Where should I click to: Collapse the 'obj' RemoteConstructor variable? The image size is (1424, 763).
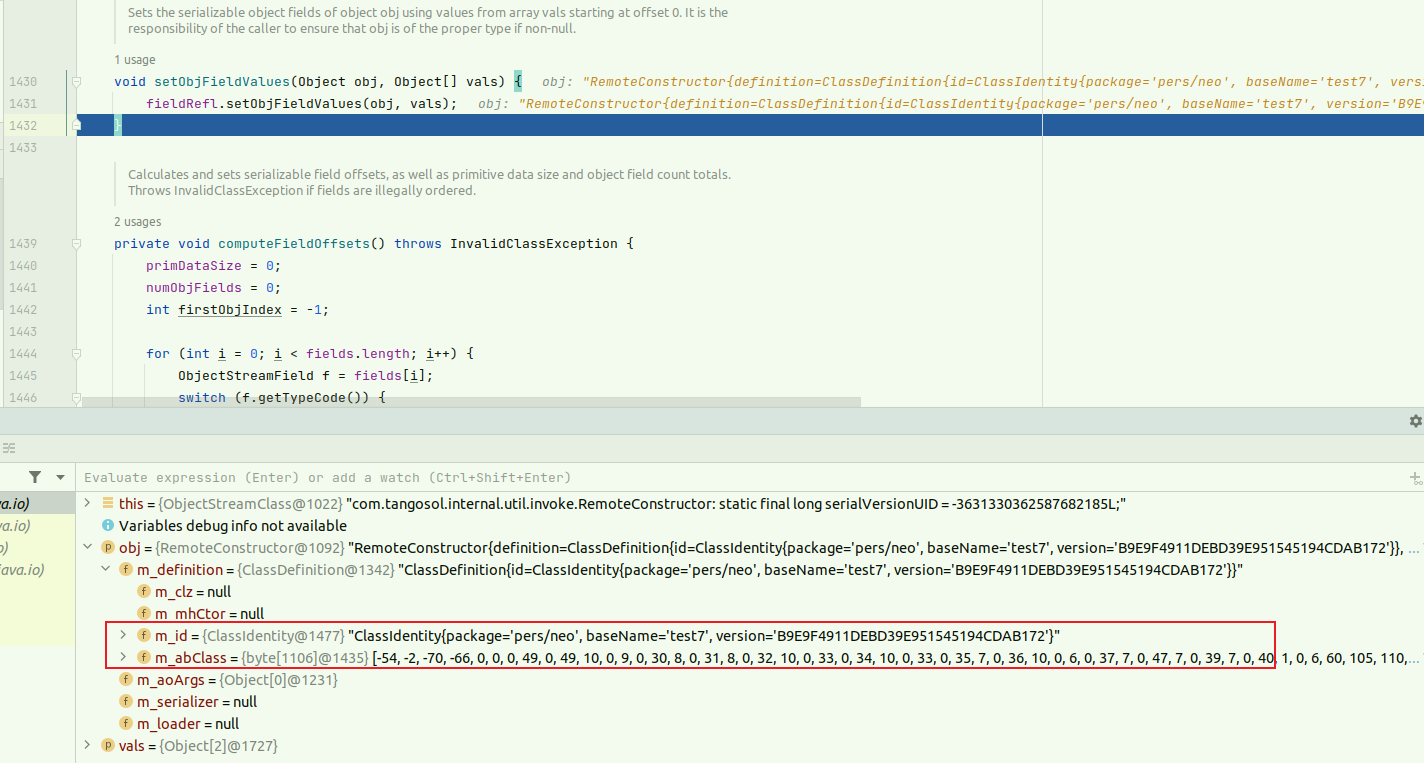tap(88, 547)
